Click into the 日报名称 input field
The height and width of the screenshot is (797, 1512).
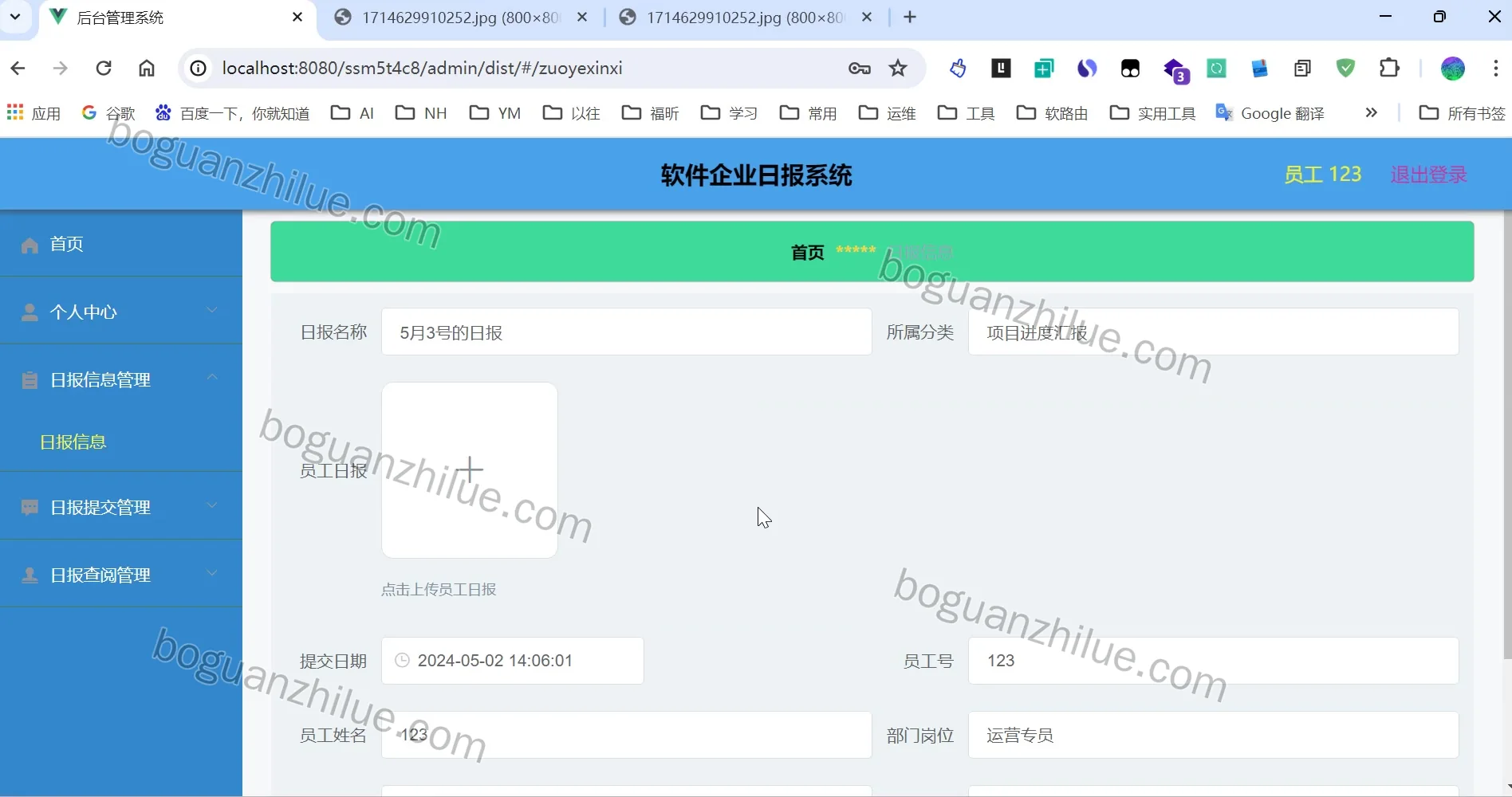[x=627, y=332]
